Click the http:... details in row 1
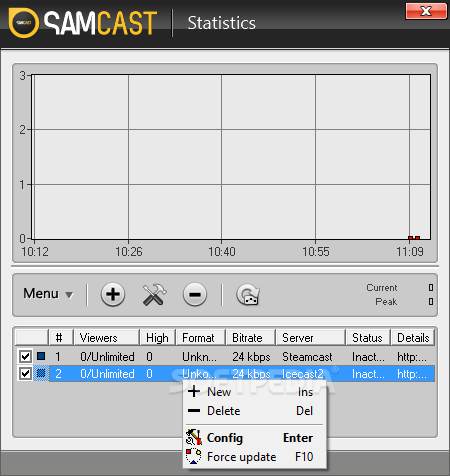 412,357
